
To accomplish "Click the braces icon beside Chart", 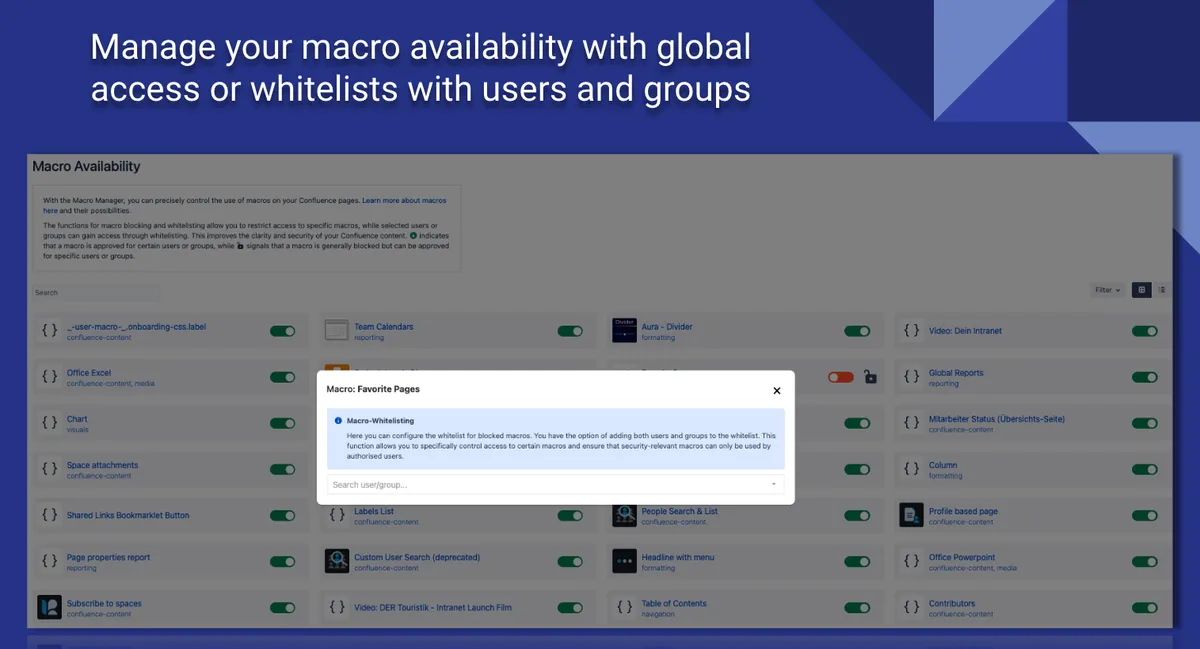I will [49, 423].
